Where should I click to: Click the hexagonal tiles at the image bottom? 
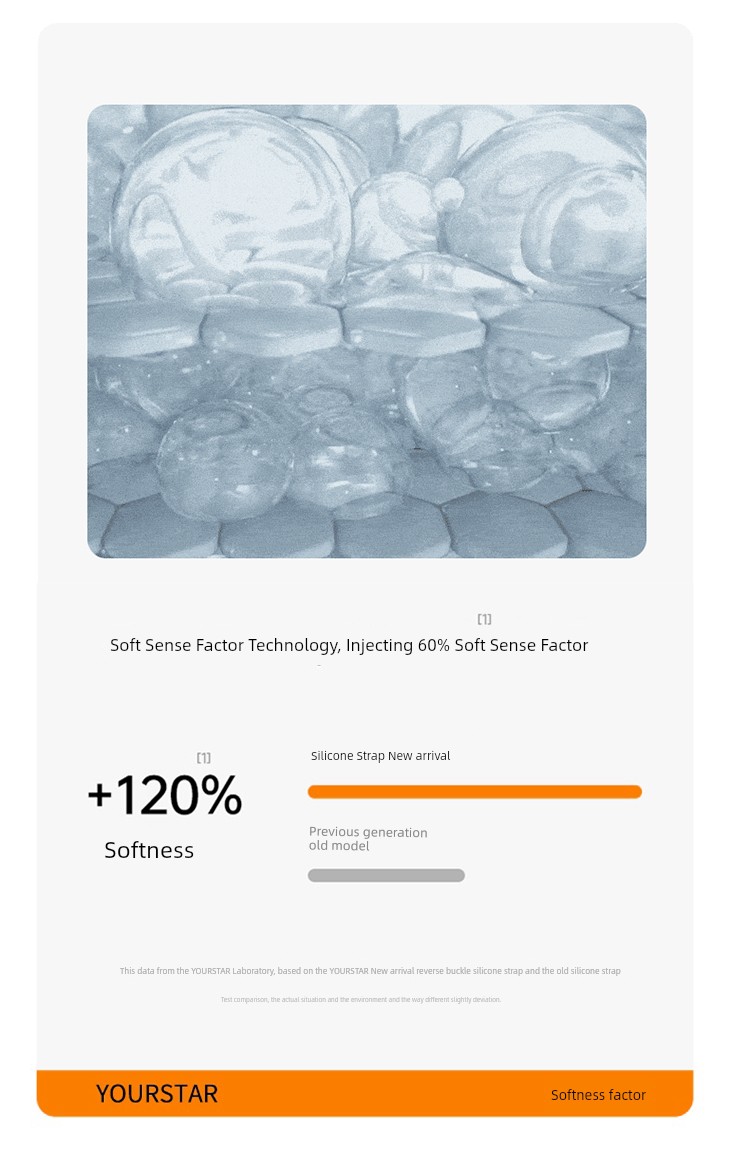[367, 527]
